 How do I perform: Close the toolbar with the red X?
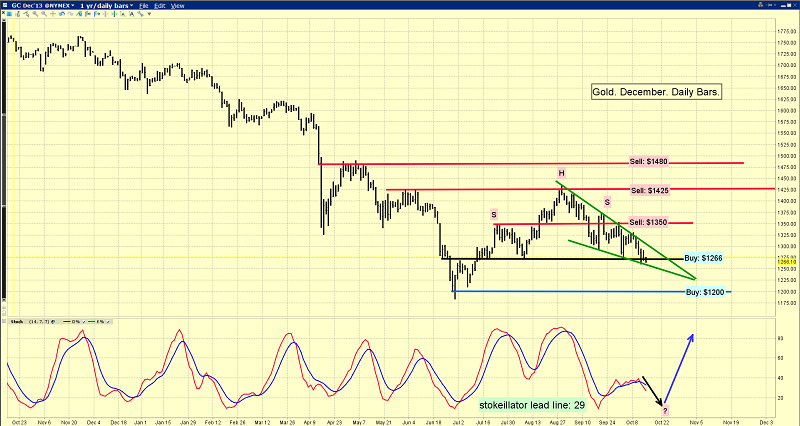[3, 13]
